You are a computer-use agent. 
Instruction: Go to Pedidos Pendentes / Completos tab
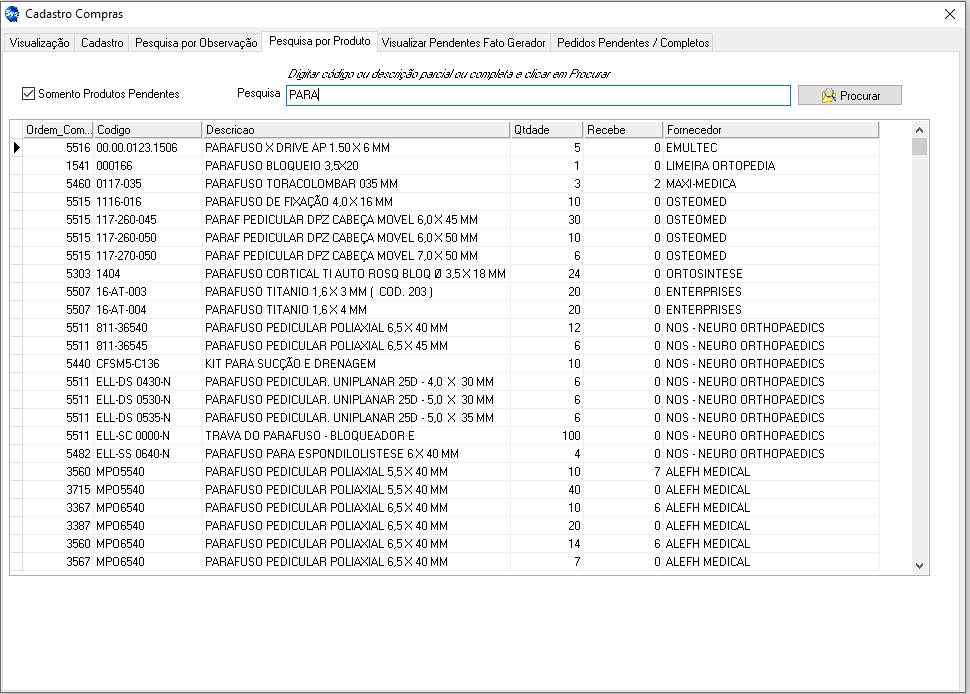click(633, 43)
